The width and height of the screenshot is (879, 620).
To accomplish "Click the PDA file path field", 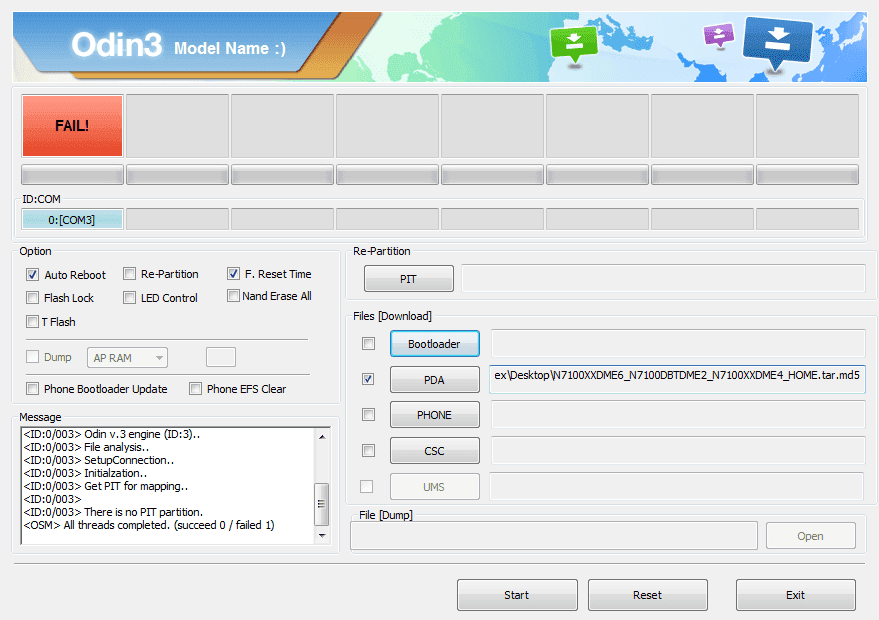I will tap(677, 379).
